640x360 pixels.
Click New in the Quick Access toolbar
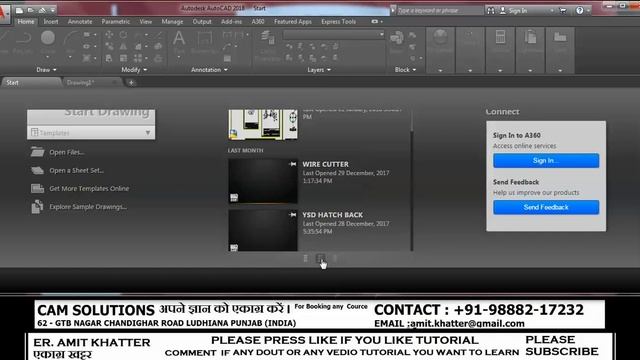pos(19,10)
